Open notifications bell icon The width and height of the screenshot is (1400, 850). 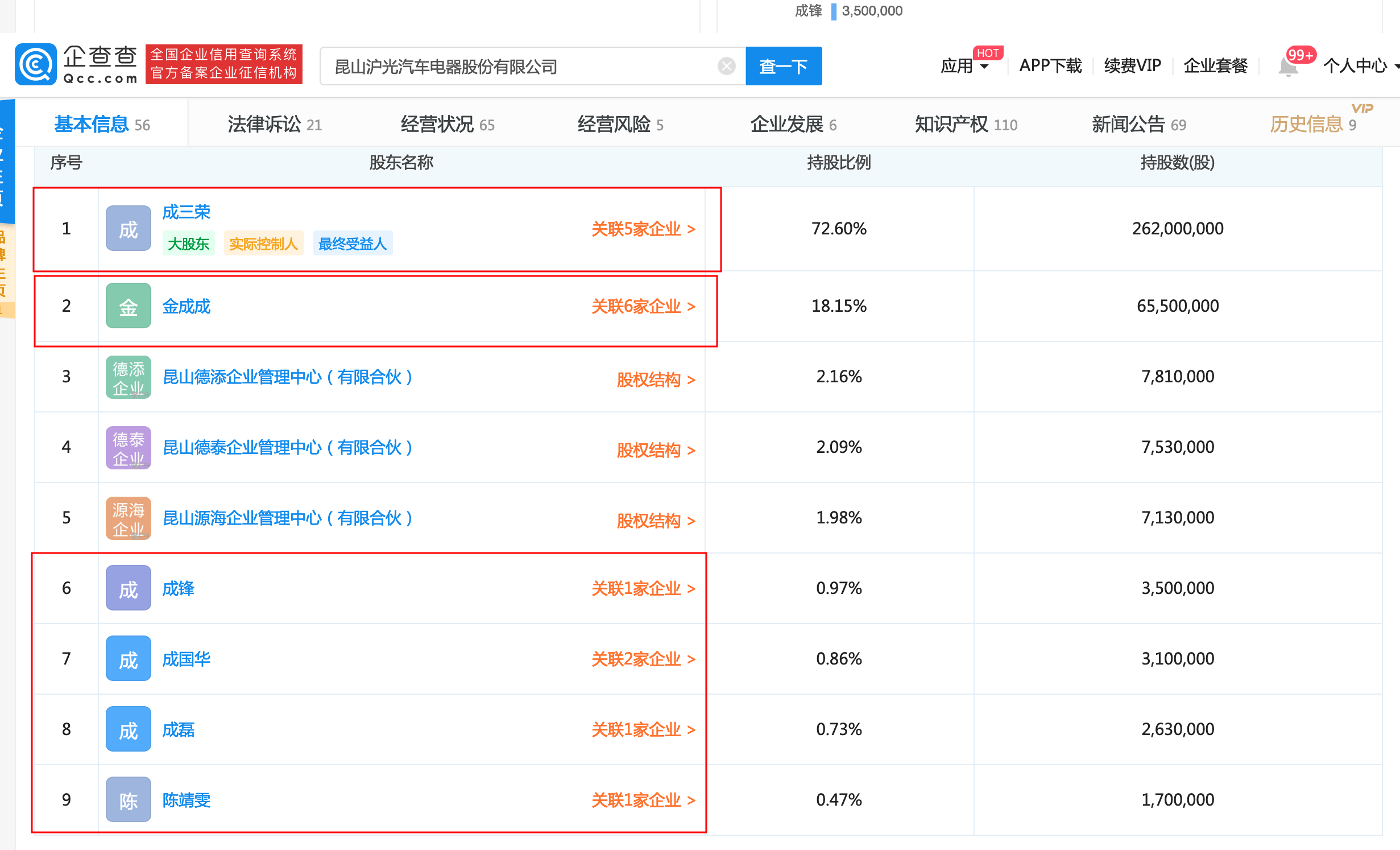1287,67
